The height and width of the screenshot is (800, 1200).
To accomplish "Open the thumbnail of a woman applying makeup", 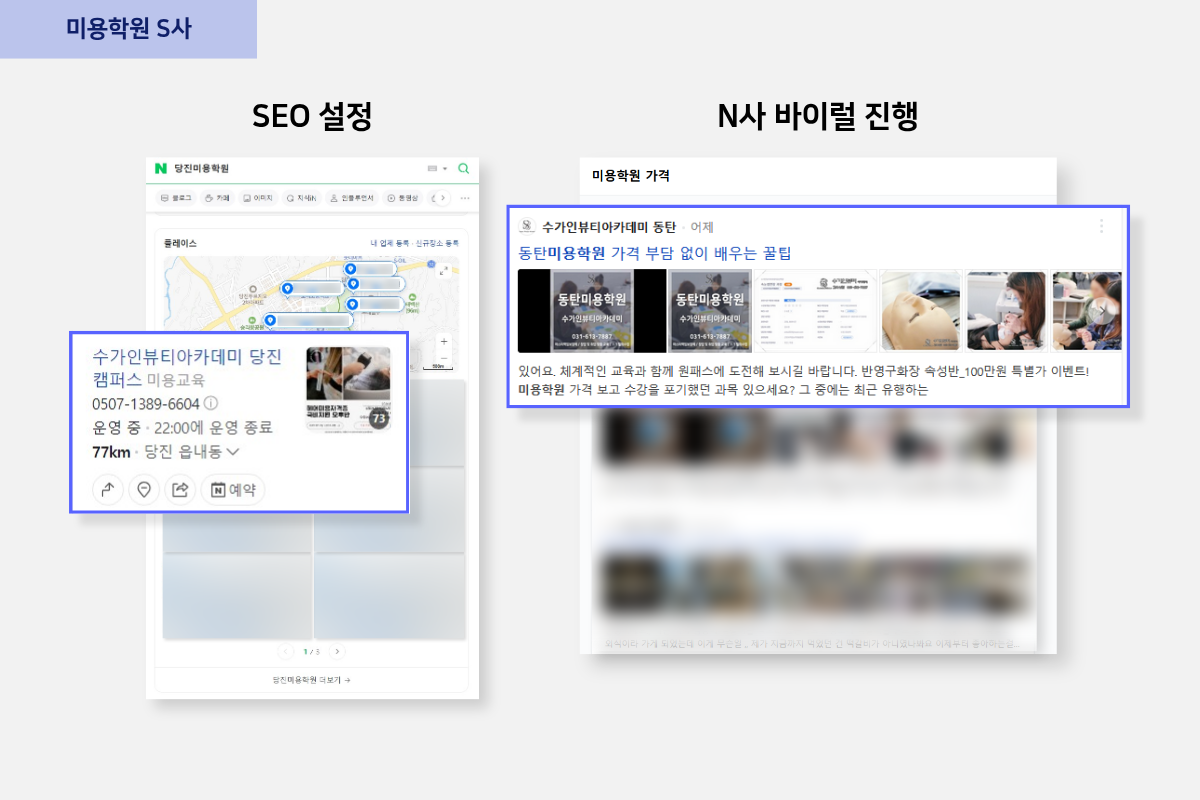I will (1006, 311).
